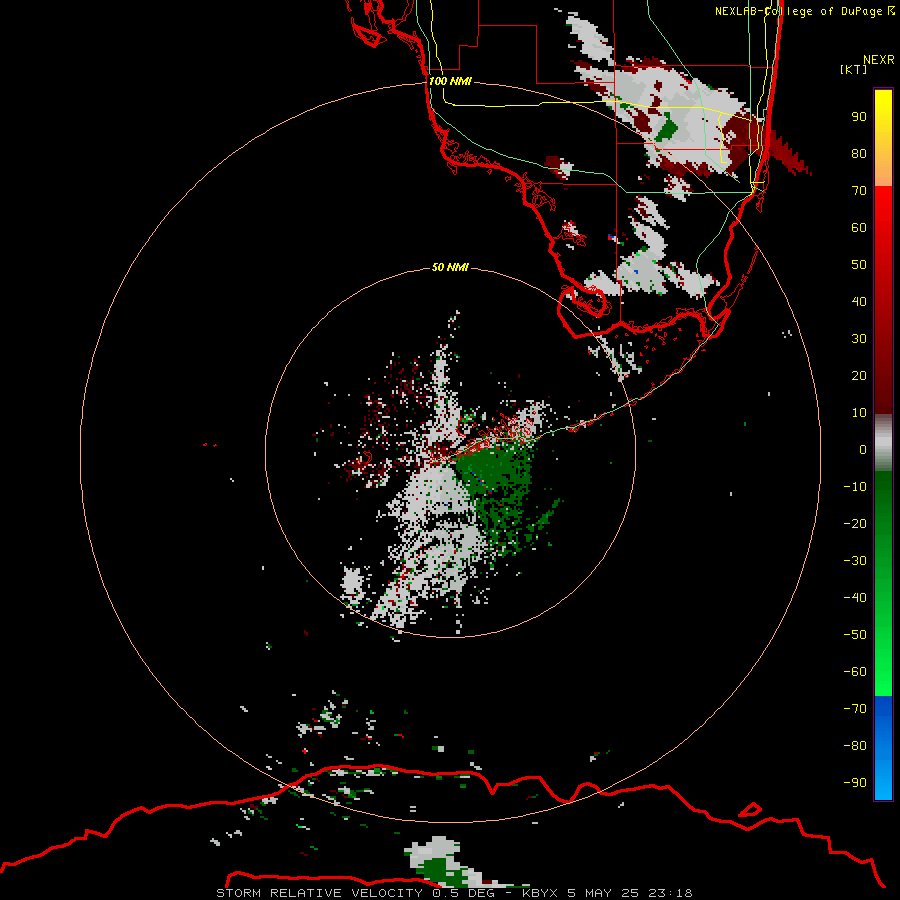Viewport: 900px width, 900px height.
Task: Click the -50 value on the velocity scale
Action: 855,635
